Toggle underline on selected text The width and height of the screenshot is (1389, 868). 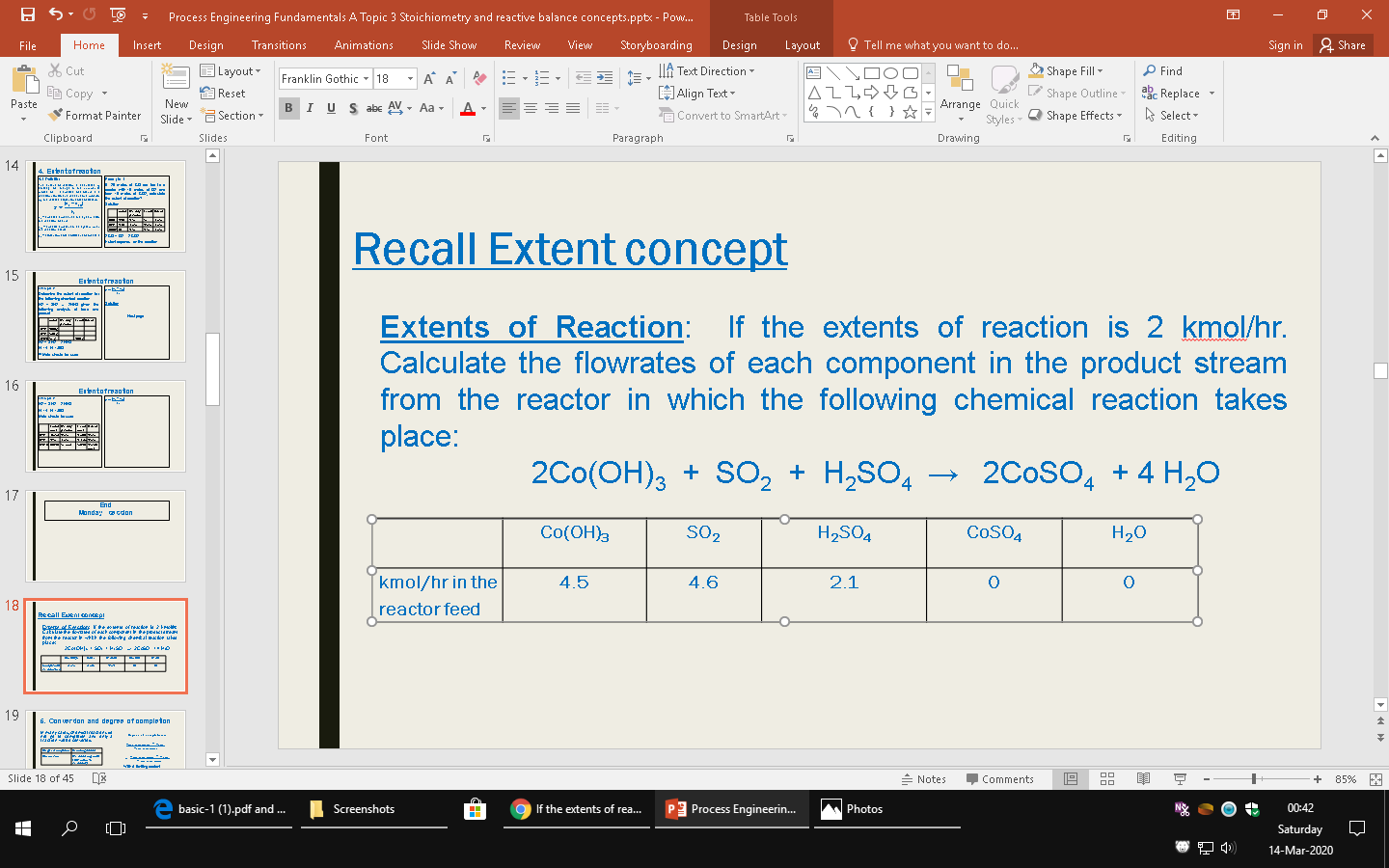click(329, 107)
